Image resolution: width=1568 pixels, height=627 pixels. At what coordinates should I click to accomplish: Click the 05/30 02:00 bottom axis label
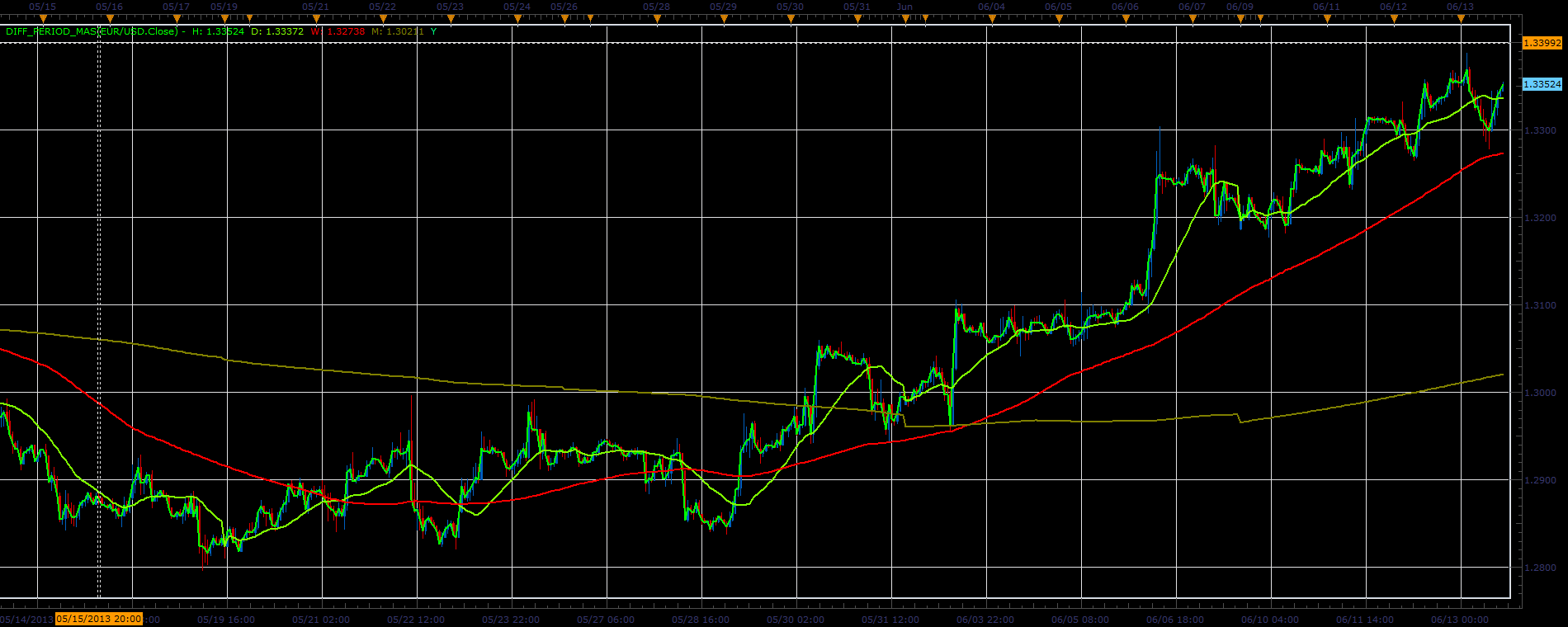click(796, 620)
